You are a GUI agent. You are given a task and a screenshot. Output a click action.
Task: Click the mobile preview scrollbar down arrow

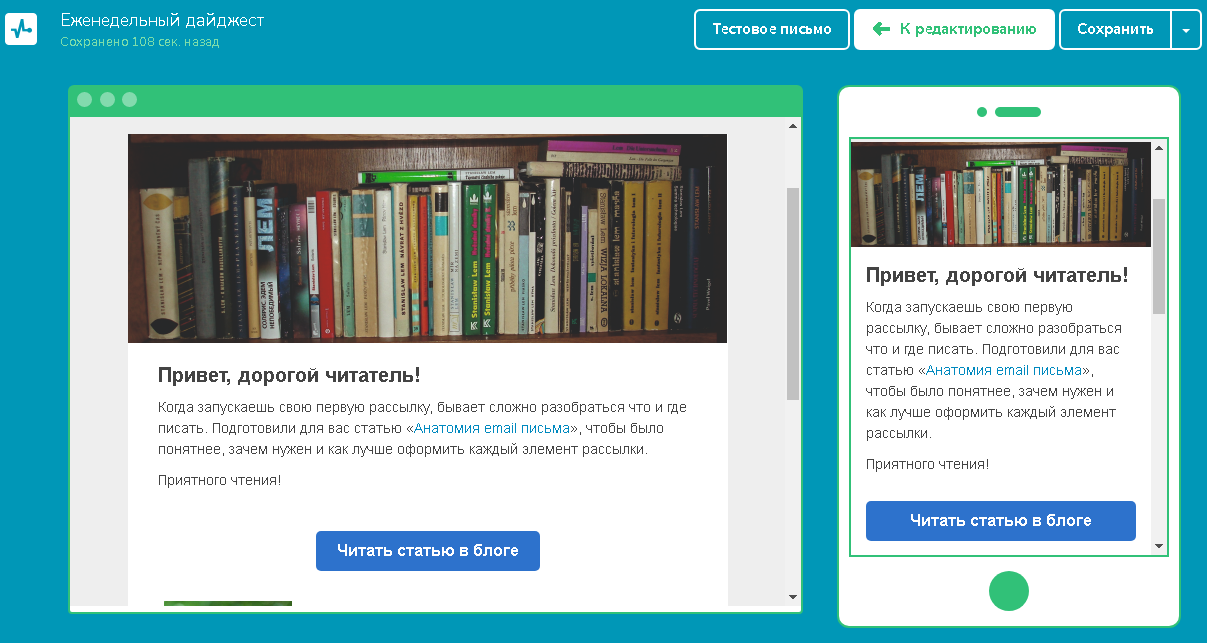click(x=1159, y=546)
